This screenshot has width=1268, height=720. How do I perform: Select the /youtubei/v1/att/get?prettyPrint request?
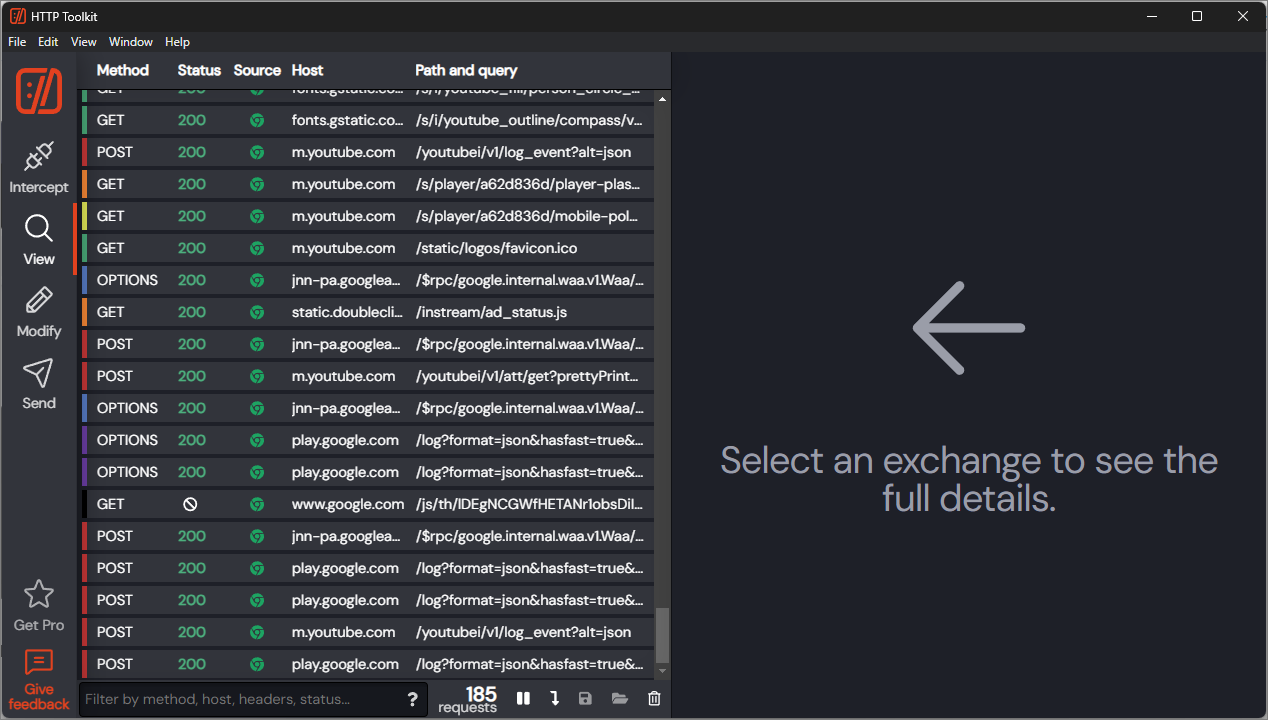367,376
